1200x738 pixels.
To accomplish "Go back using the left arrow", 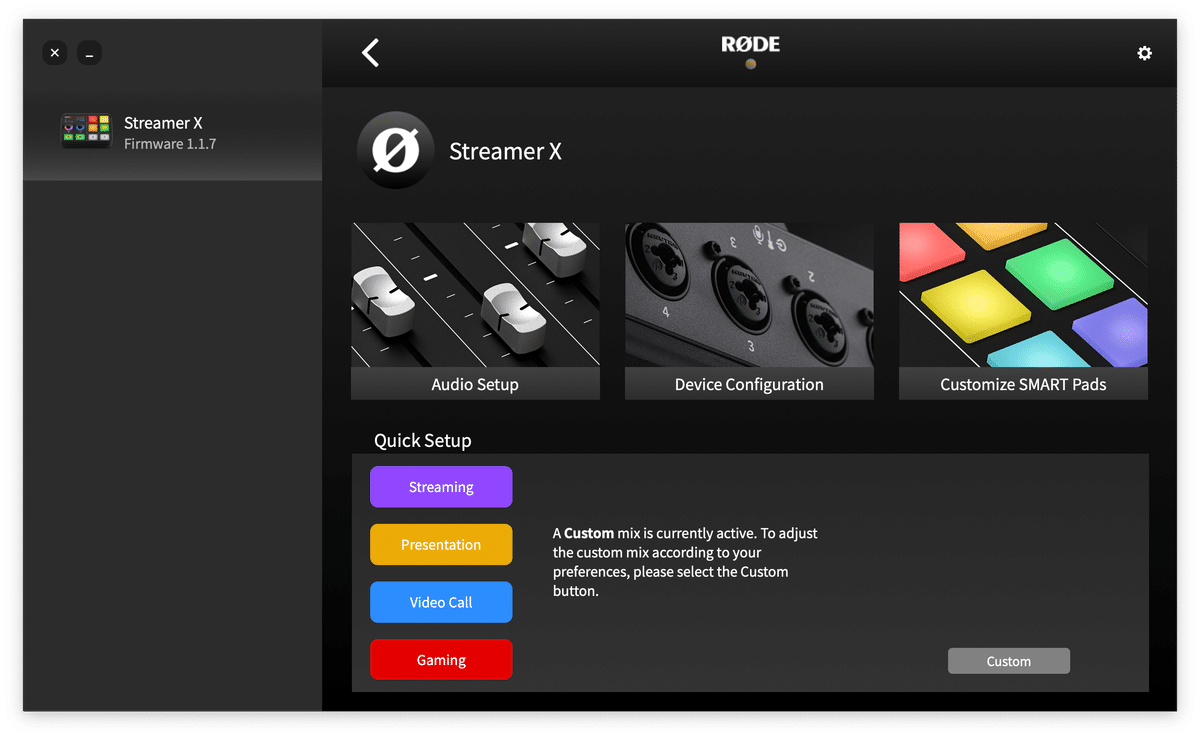I will (370, 53).
